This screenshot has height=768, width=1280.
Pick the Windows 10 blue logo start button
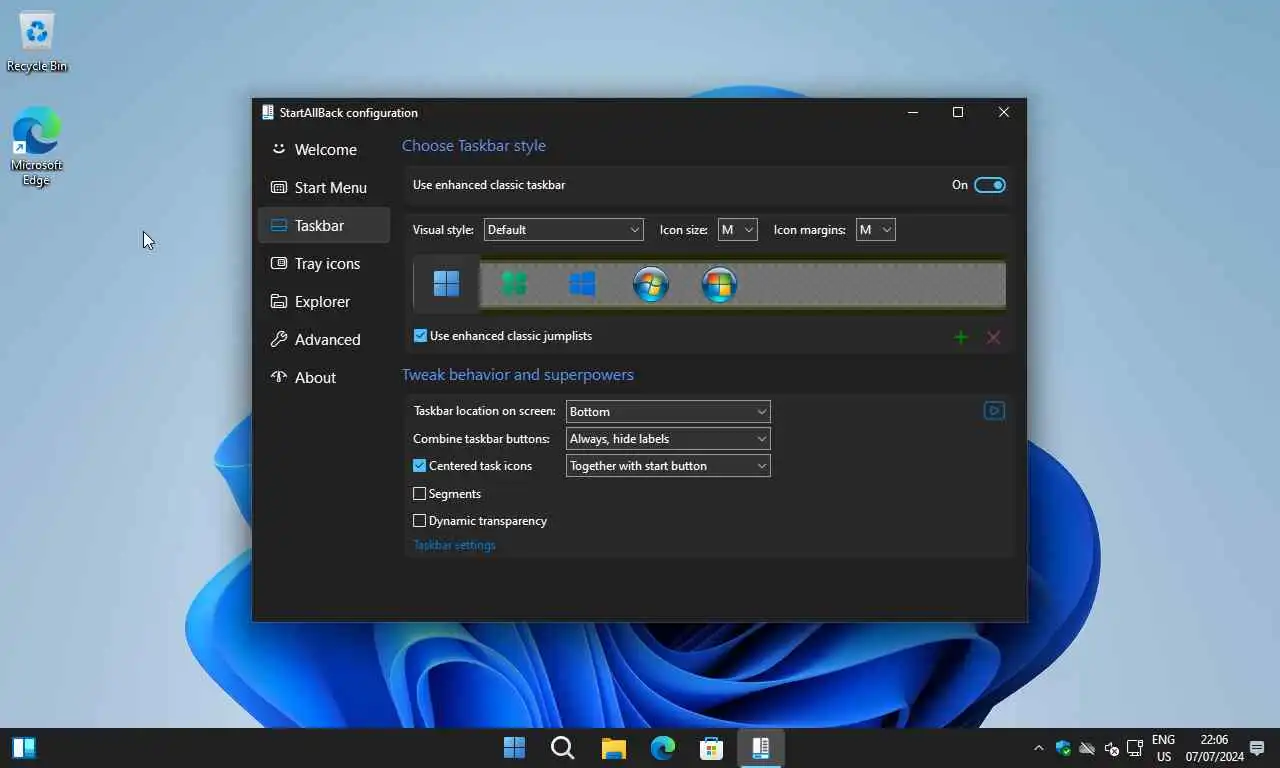[x=582, y=285]
